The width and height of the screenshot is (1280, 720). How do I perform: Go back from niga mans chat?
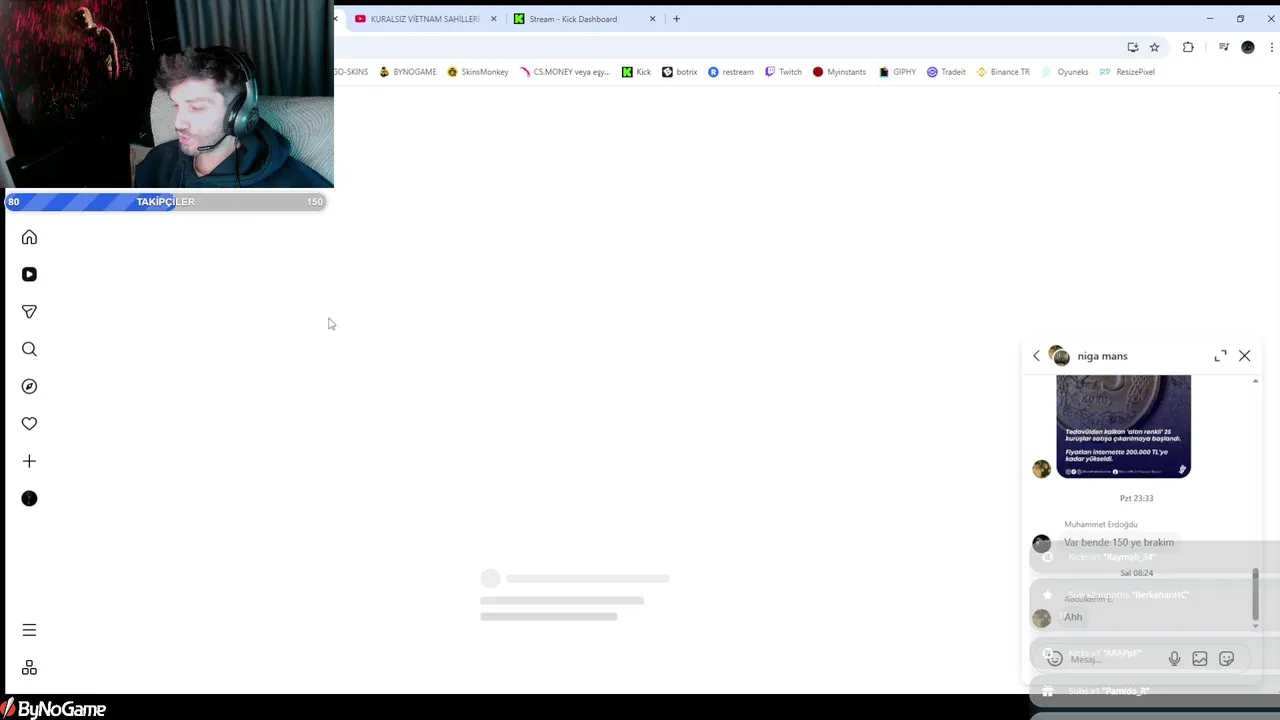(1036, 356)
